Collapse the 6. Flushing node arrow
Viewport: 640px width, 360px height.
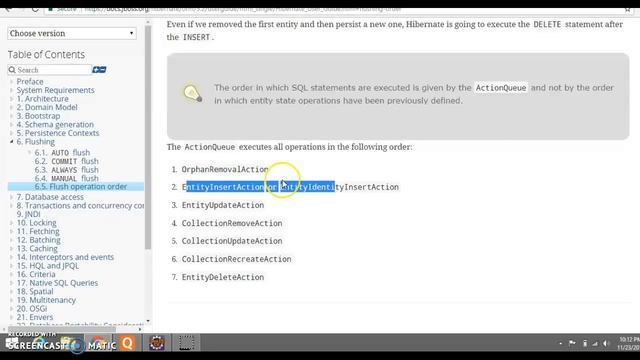click(x=11, y=142)
